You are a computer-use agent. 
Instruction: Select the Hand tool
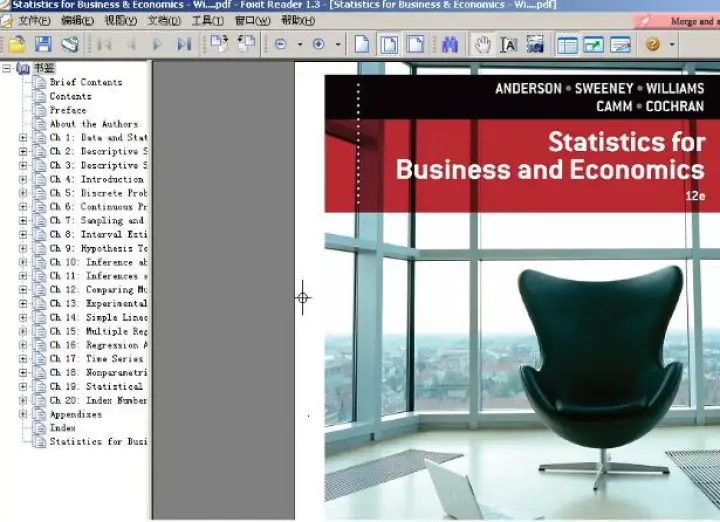click(482, 45)
